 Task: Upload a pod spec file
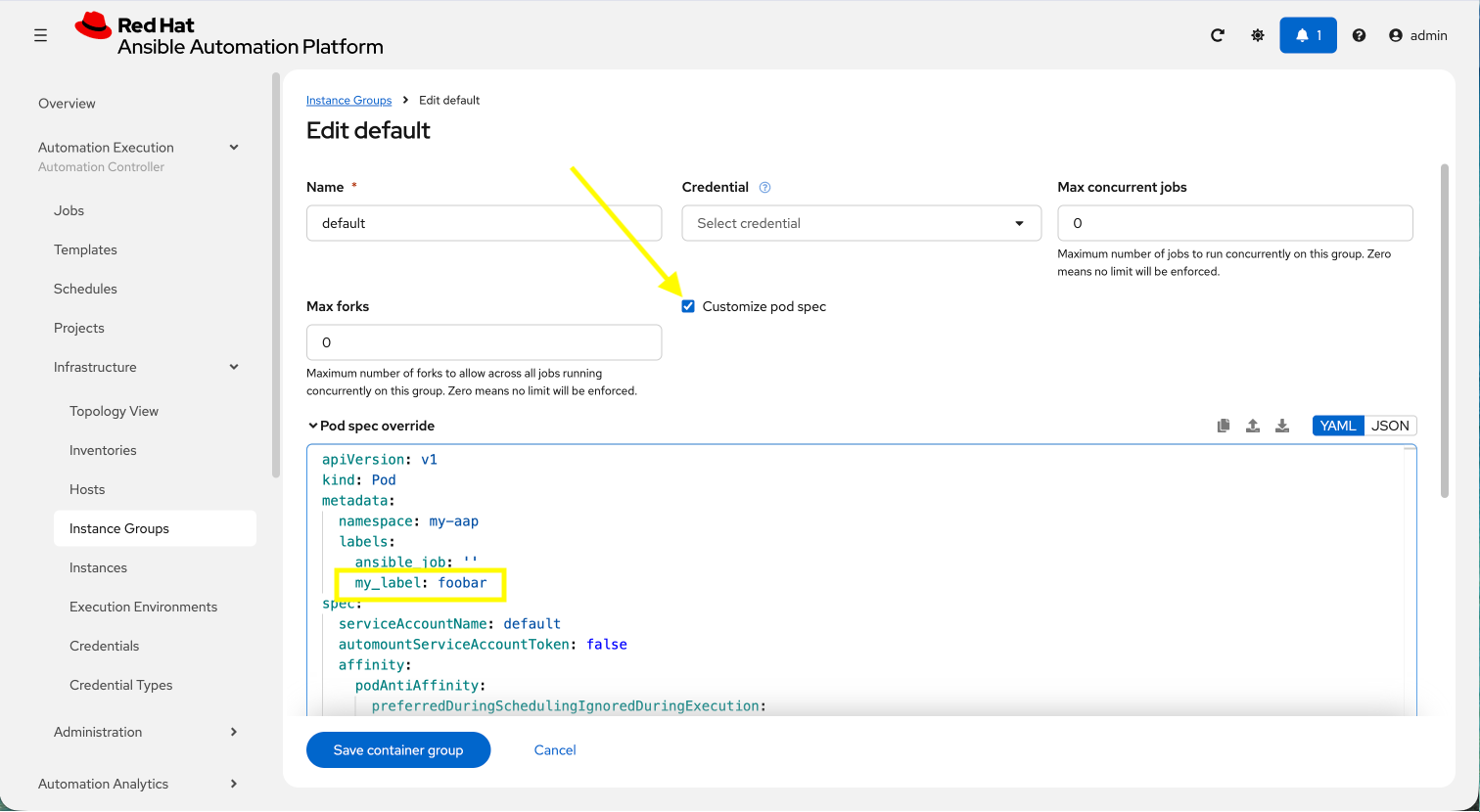pos(1252,426)
